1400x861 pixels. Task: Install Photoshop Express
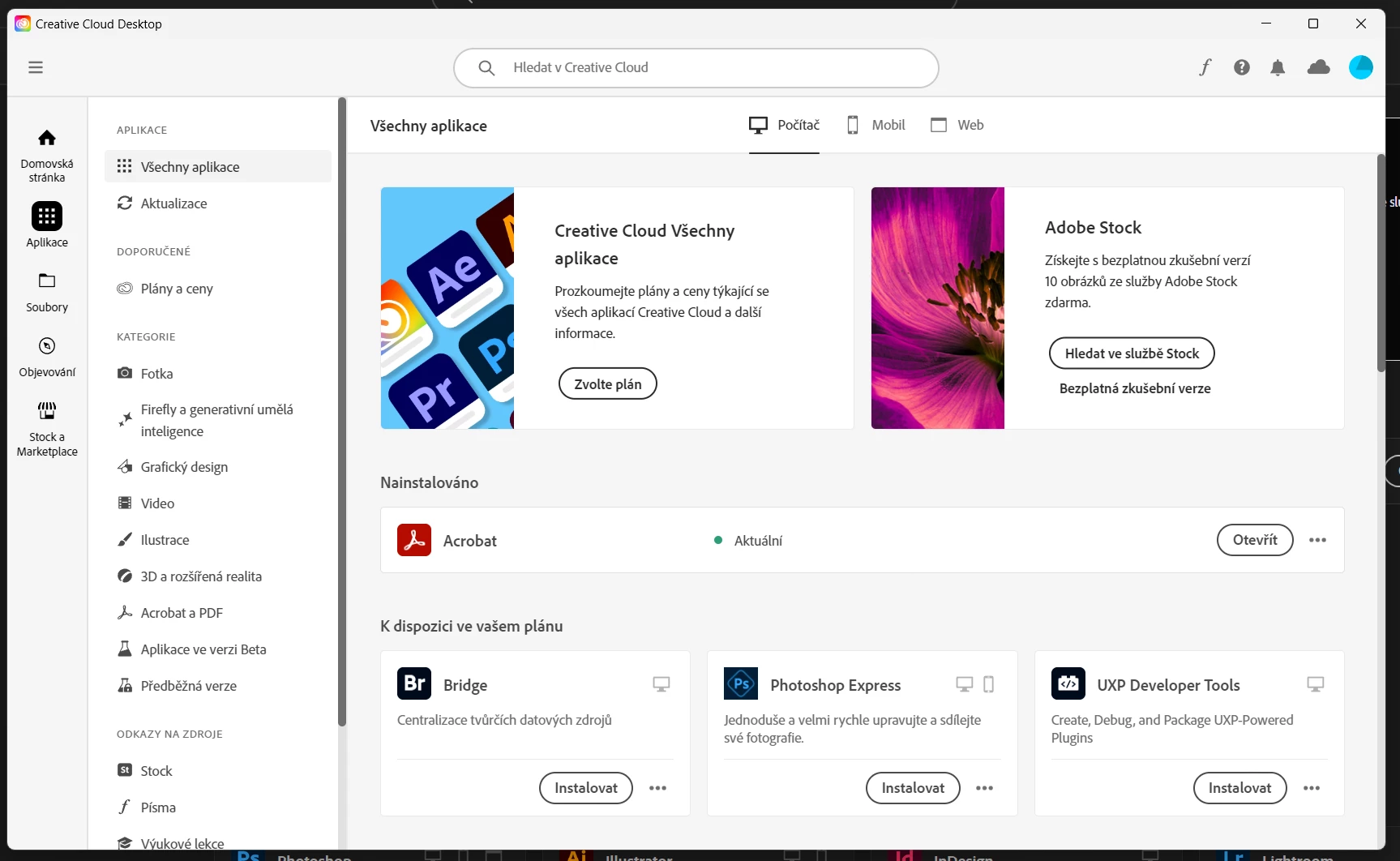(913, 788)
